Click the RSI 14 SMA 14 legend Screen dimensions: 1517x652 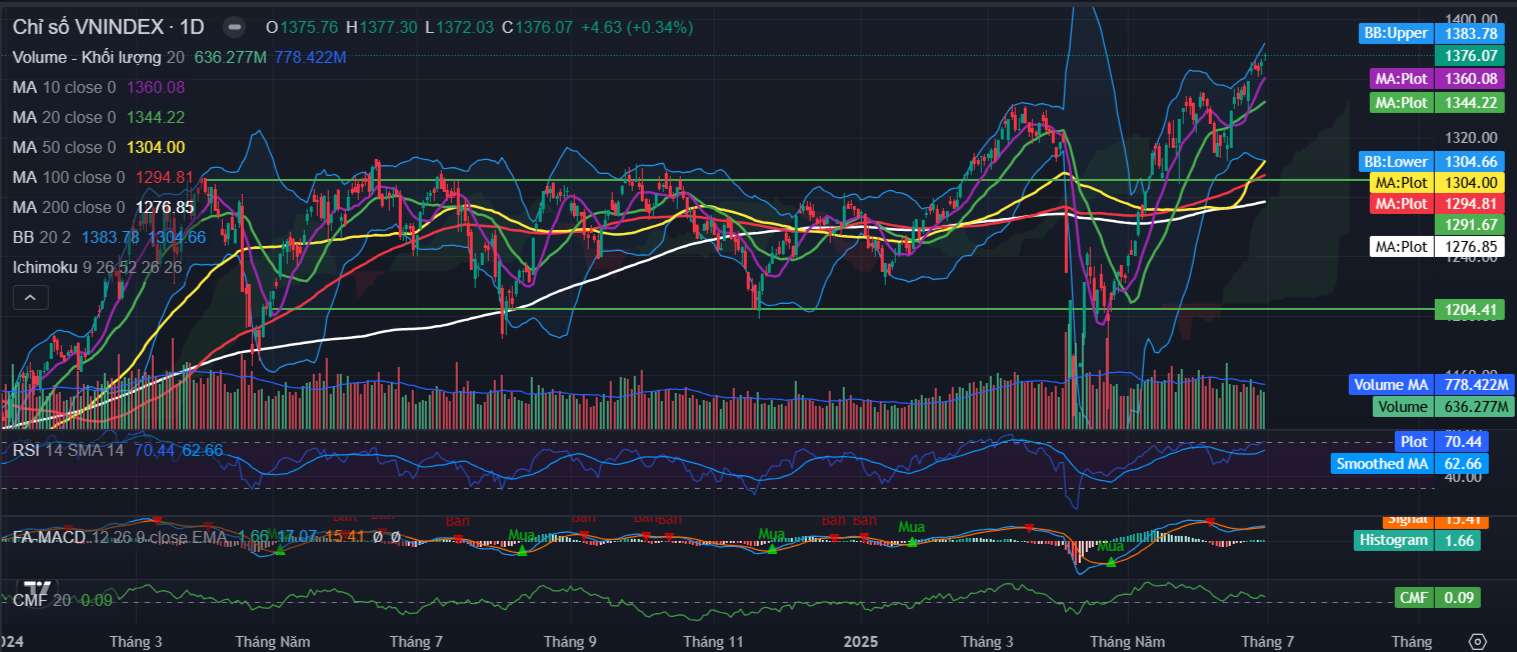pos(68,451)
